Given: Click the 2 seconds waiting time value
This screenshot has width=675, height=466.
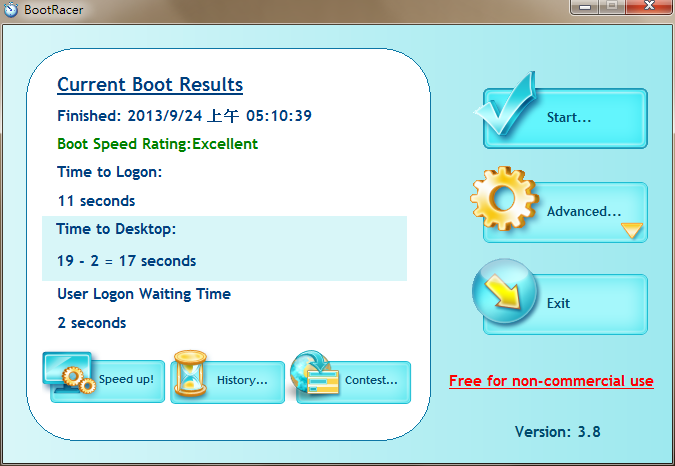Looking at the screenshot, I should tap(92, 323).
